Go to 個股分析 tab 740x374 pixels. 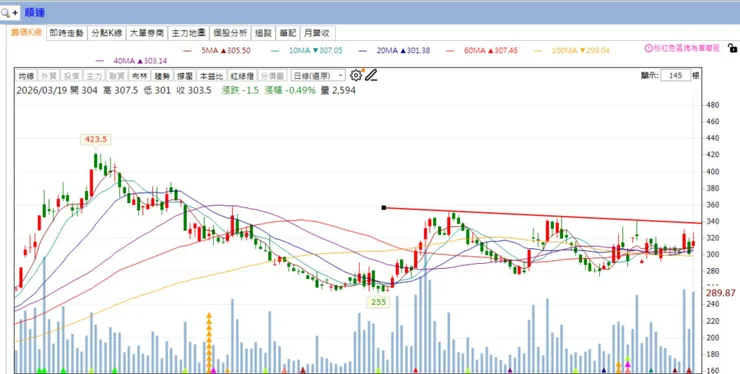[x=230, y=33]
